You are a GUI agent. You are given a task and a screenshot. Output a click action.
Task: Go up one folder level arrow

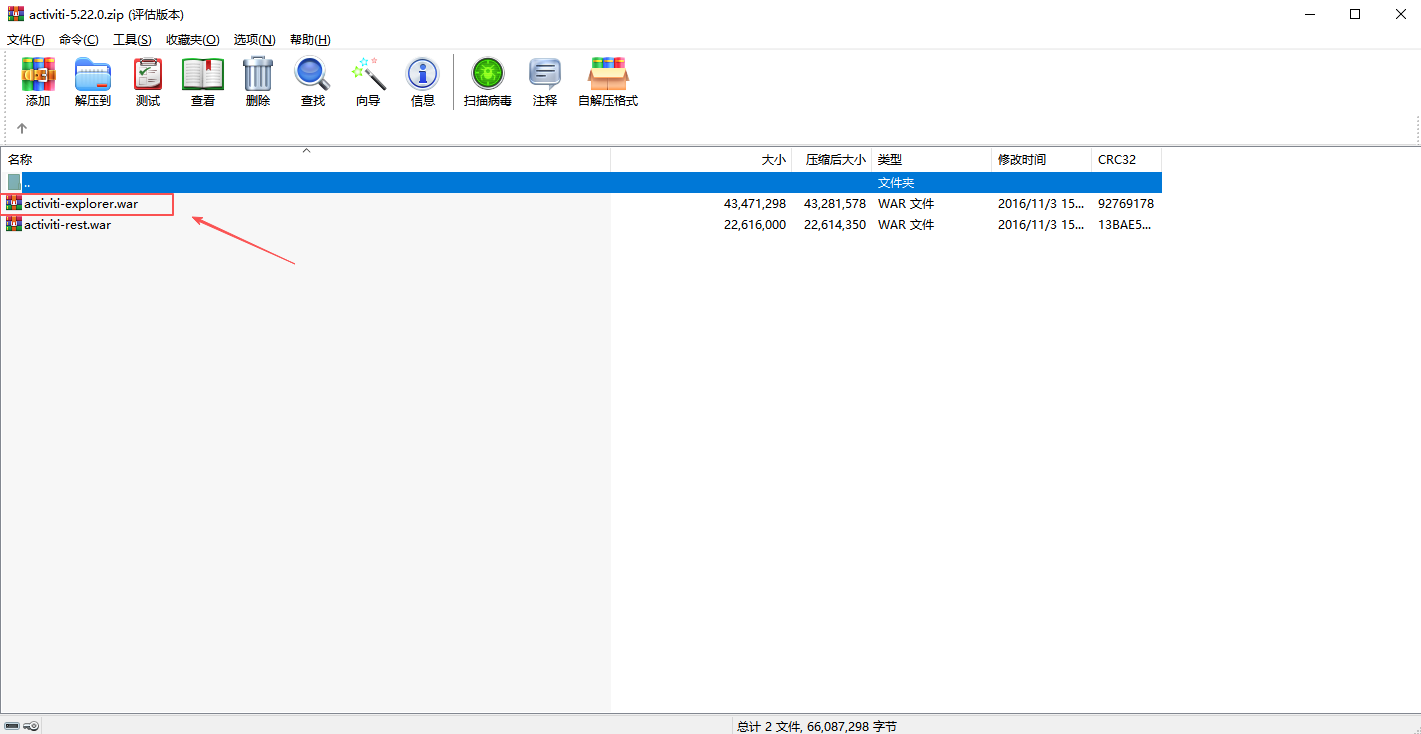tap(22, 128)
